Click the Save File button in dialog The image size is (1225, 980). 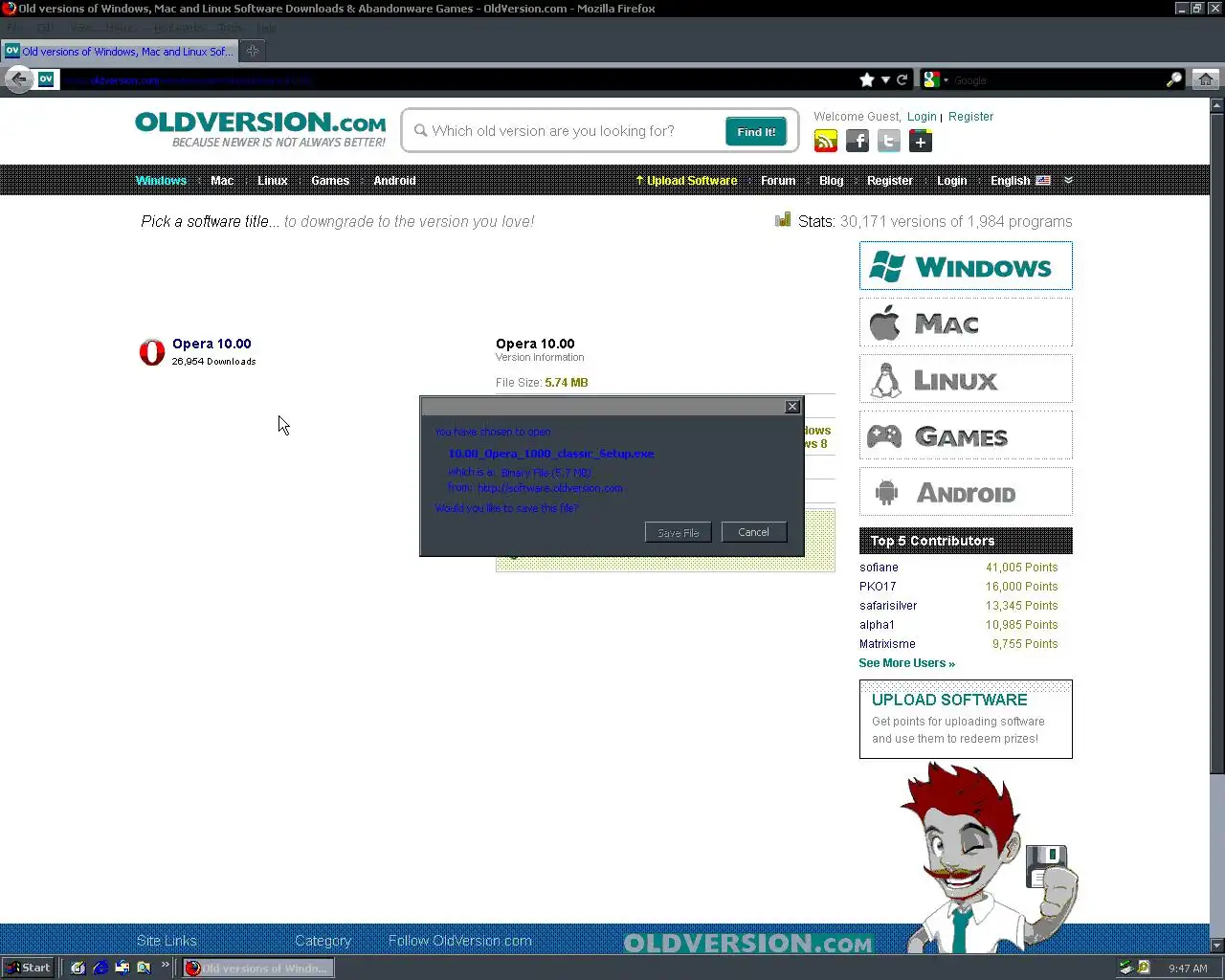pyautogui.click(x=679, y=532)
